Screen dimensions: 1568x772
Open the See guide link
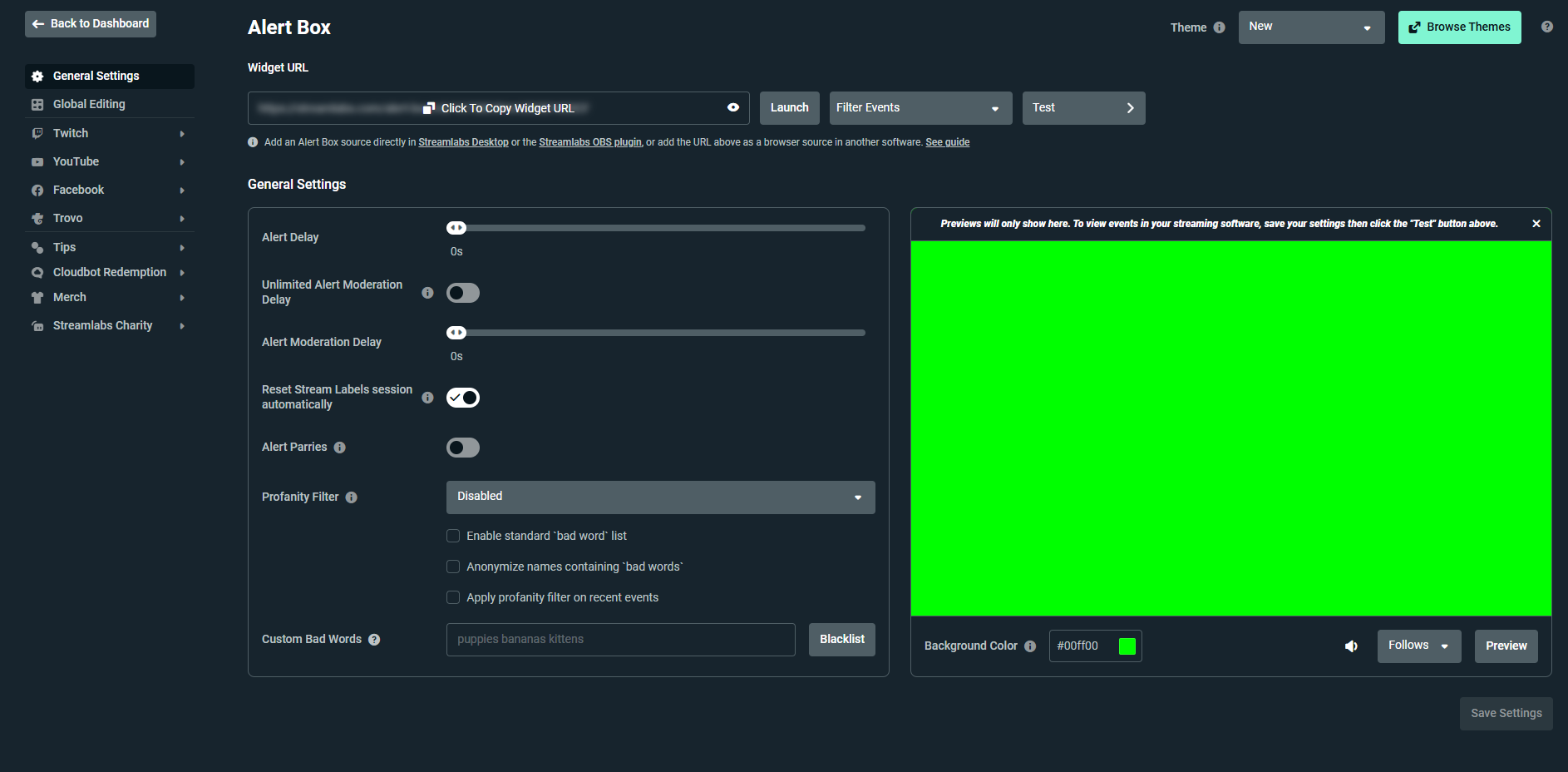(x=947, y=142)
